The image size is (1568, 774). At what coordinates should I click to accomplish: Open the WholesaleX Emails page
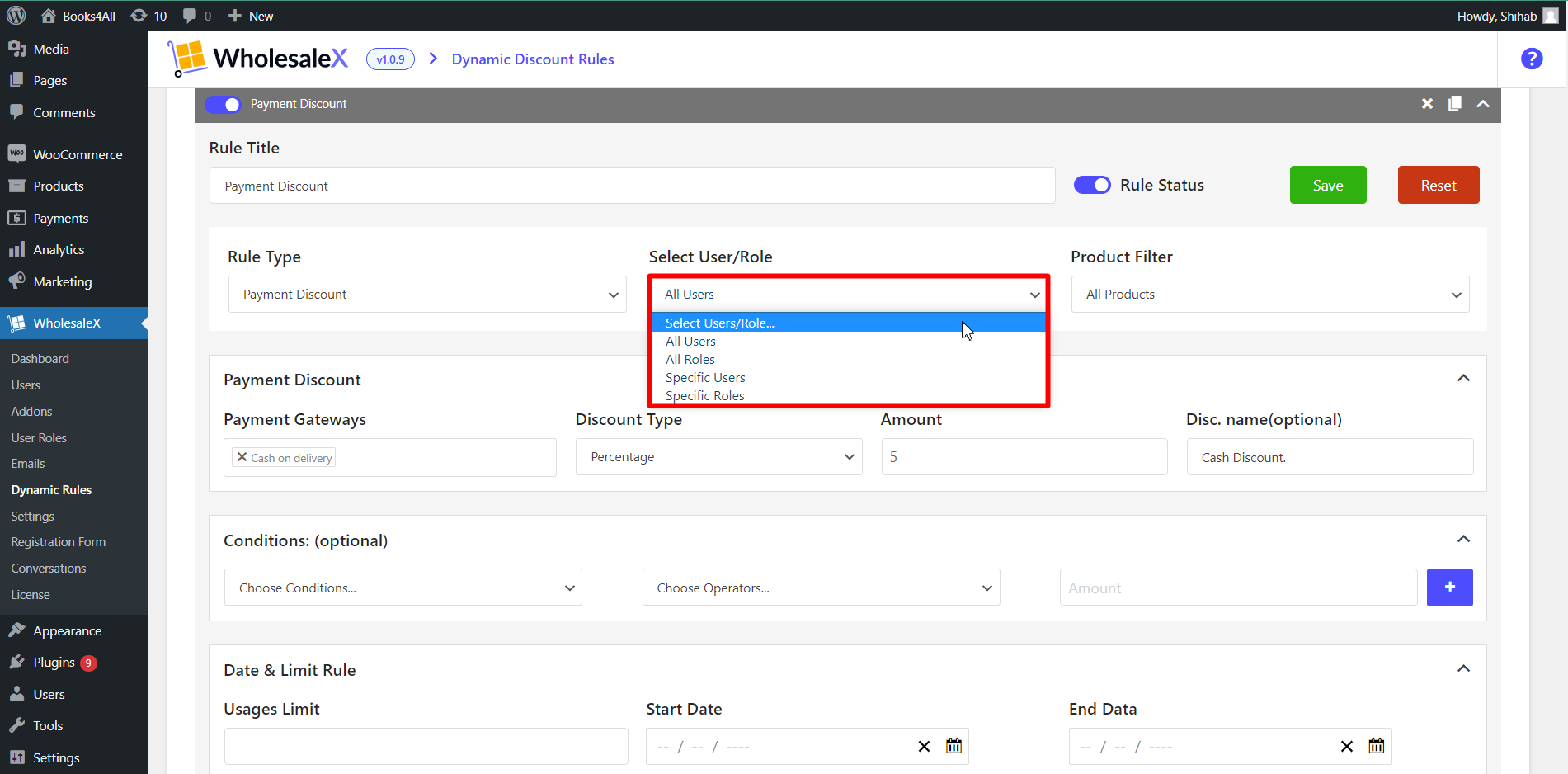coord(28,463)
